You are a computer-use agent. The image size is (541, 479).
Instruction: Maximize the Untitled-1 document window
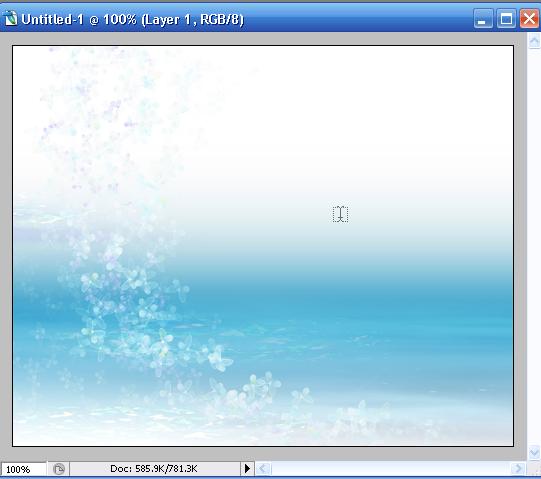pos(506,18)
